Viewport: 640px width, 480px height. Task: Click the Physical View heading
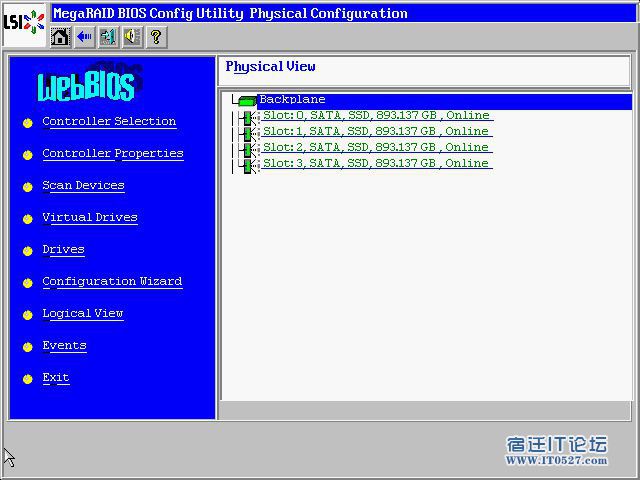point(270,67)
